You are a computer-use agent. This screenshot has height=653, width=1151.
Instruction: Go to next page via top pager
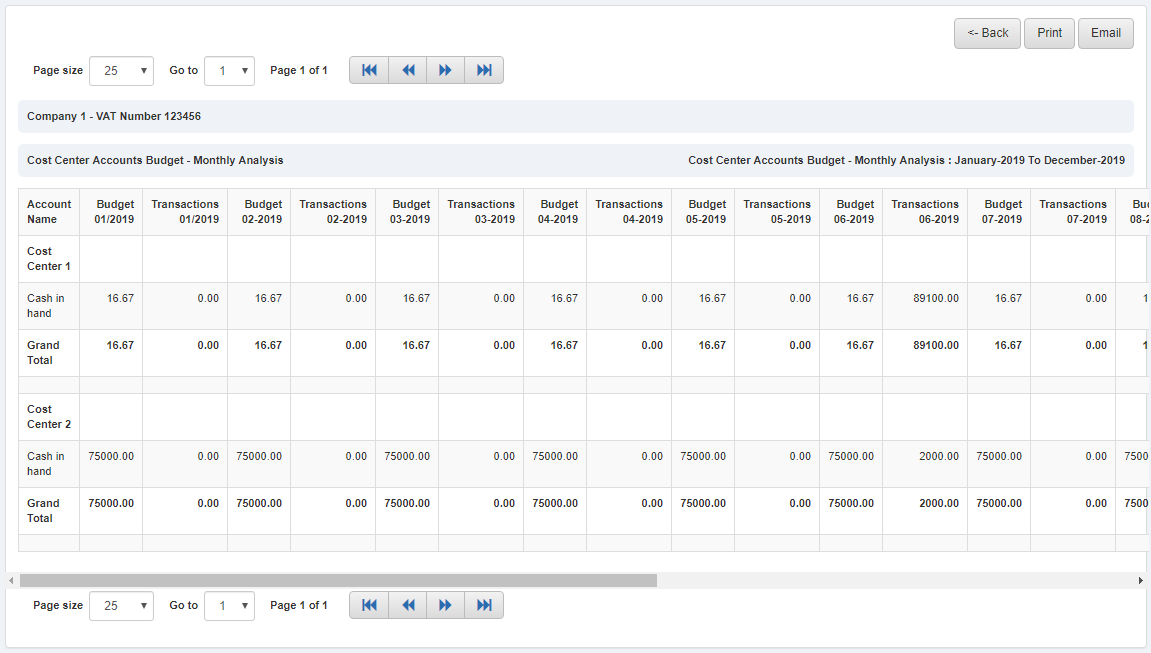click(445, 69)
